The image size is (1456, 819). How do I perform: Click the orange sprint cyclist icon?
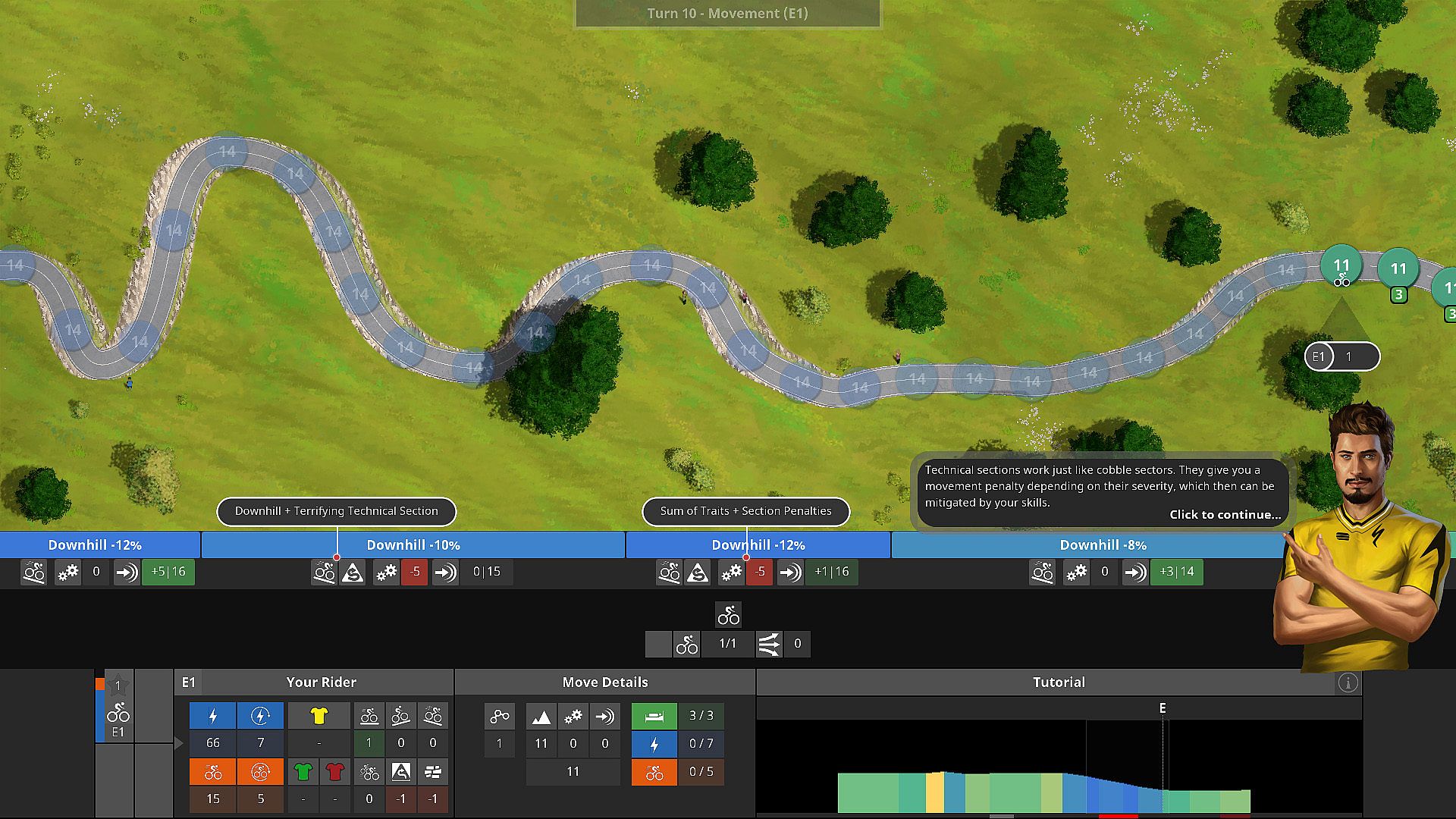(213, 772)
